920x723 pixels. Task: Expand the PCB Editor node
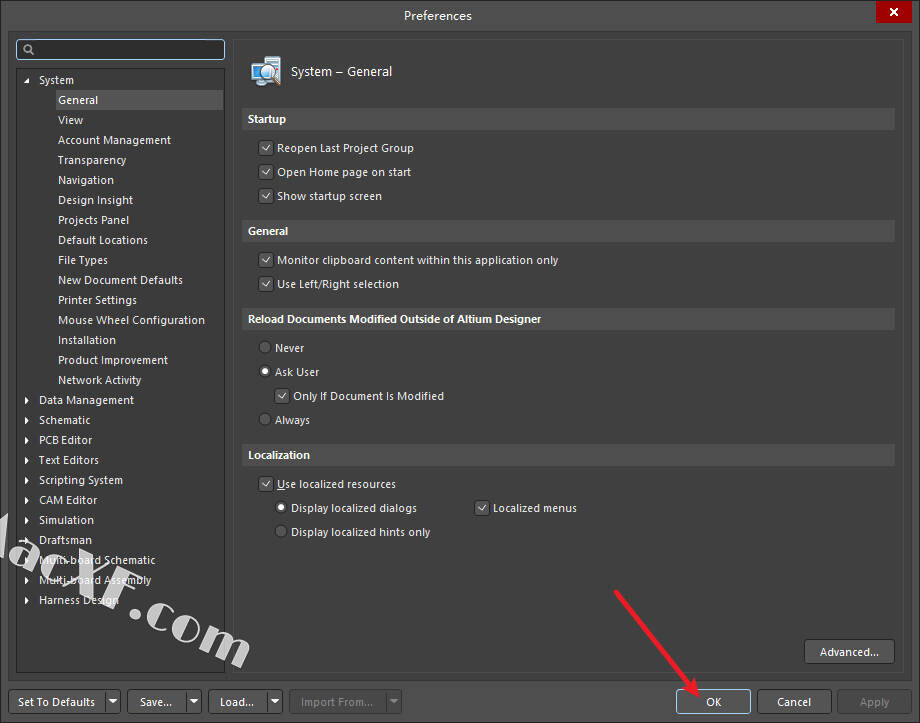(x=26, y=440)
